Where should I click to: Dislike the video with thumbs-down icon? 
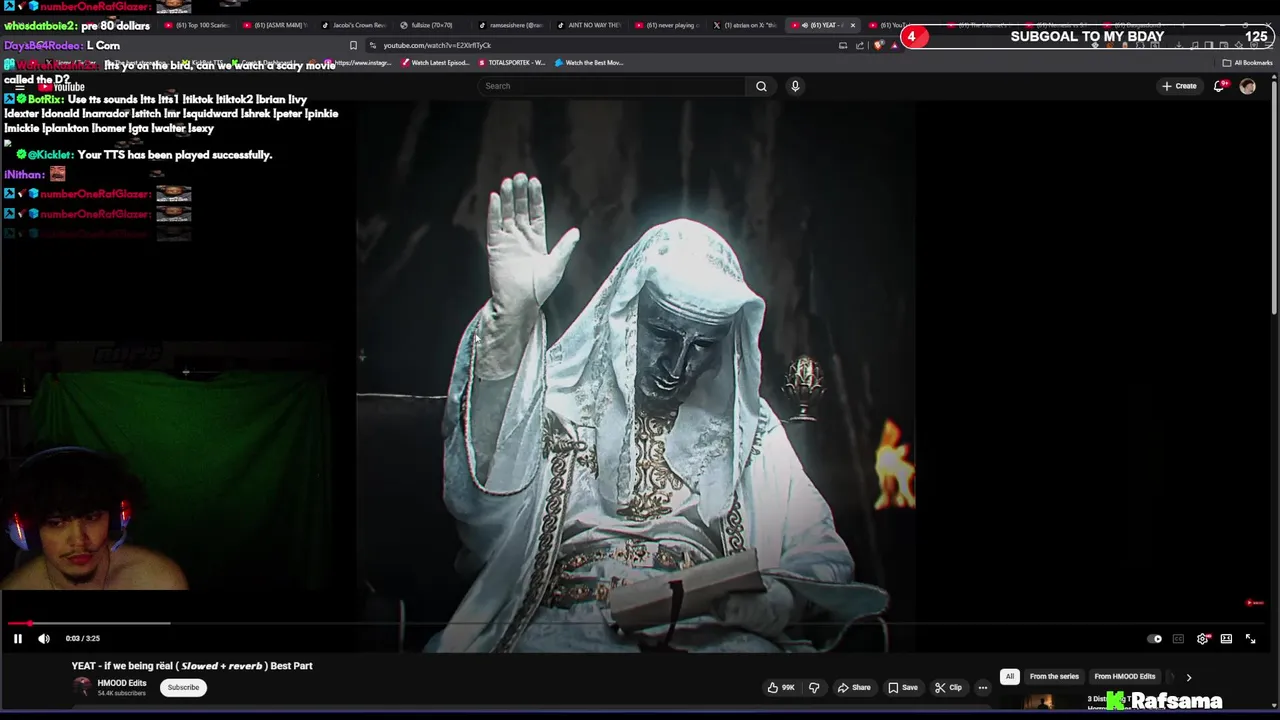click(814, 688)
